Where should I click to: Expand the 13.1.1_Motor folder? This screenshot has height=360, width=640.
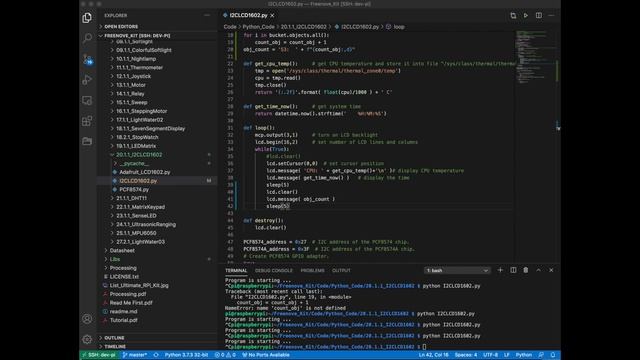[131, 85]
